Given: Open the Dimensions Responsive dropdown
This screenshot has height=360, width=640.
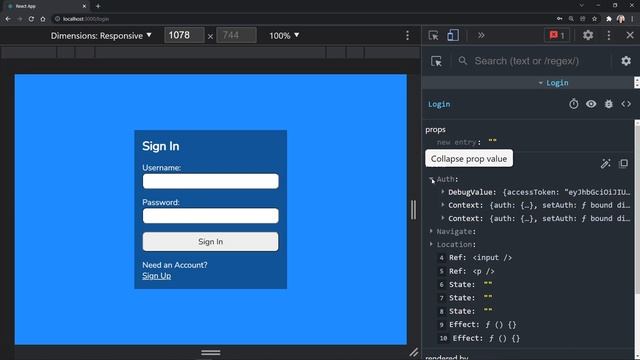Looking at the screenshot, I should [x=101, y=36].
